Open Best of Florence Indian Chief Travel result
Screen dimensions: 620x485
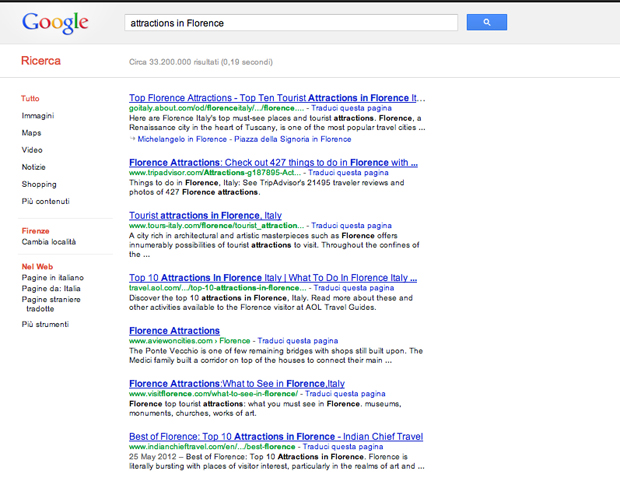(276, 436)
